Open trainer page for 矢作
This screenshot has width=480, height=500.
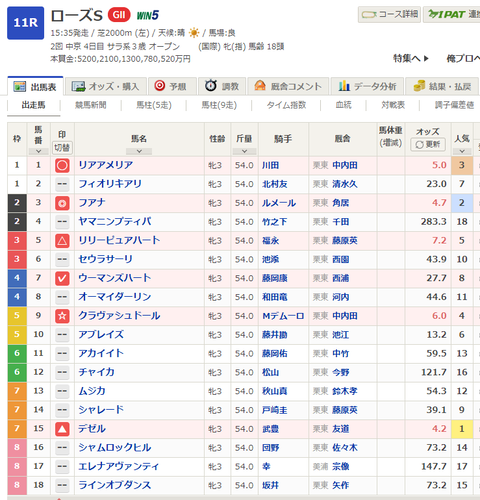341,485
